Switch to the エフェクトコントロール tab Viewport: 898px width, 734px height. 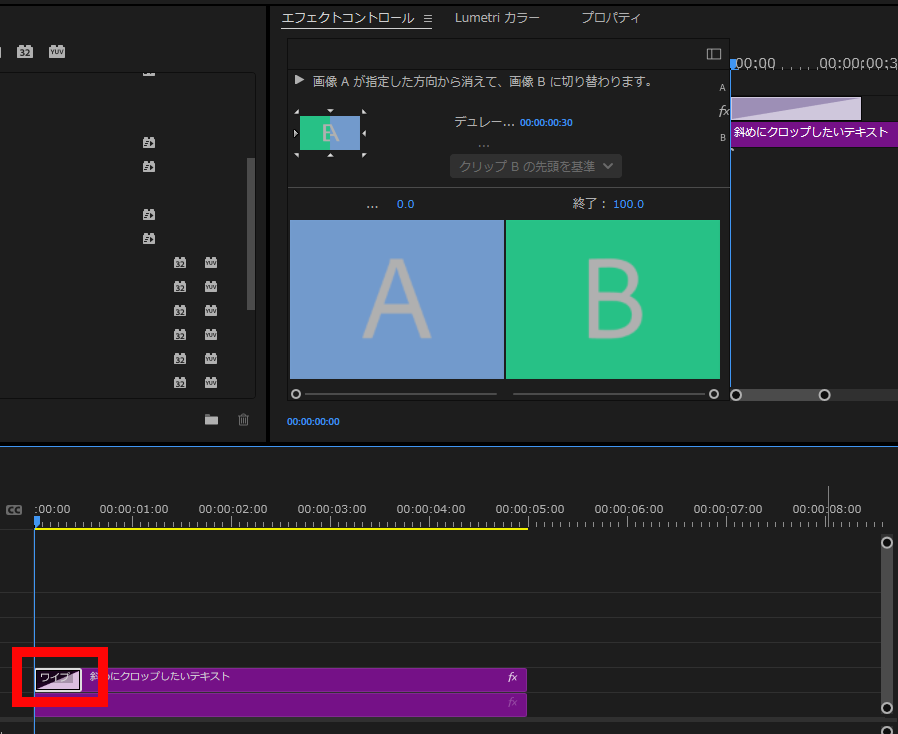tap(348, 18)
